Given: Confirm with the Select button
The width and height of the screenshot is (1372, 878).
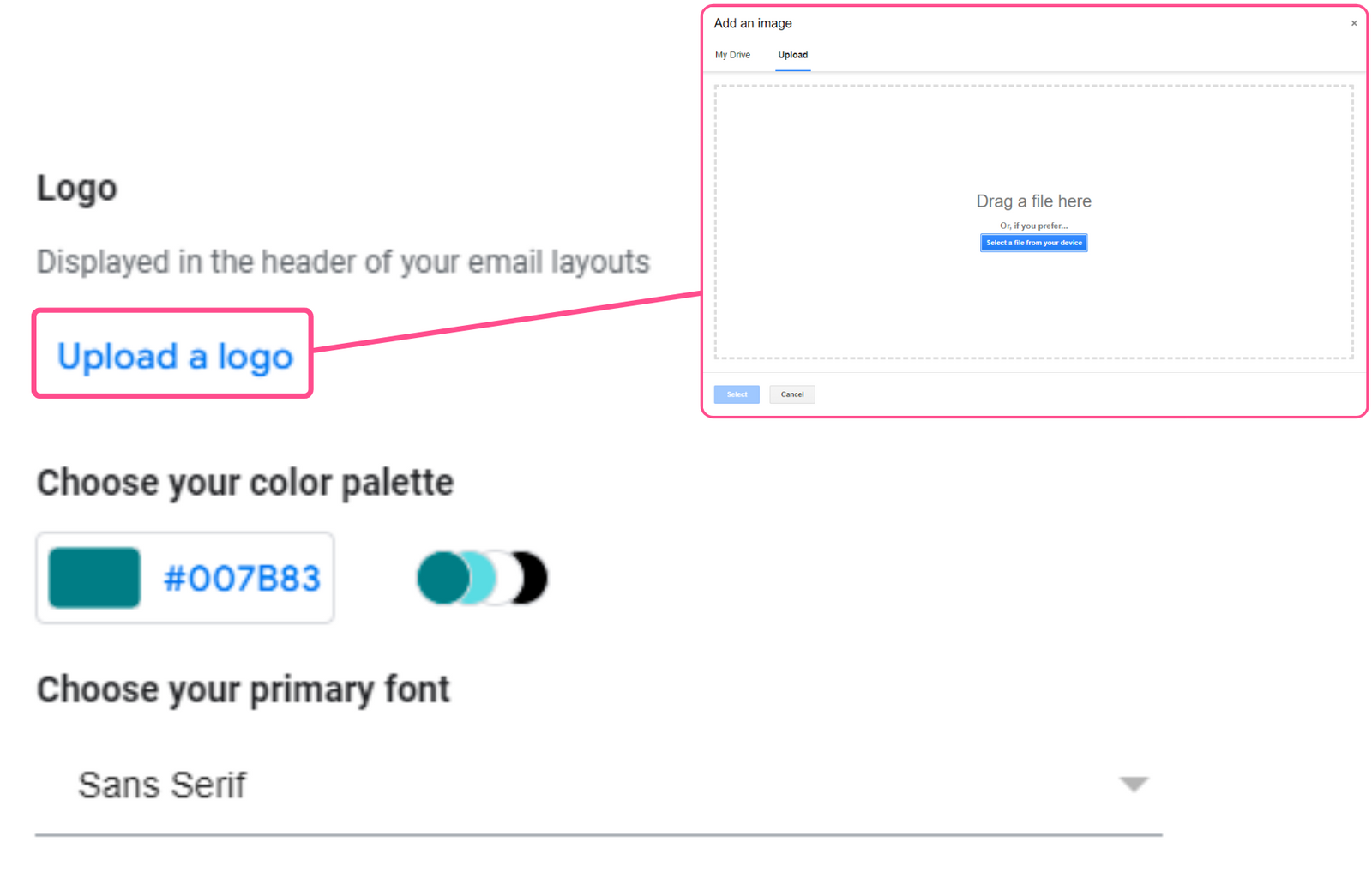Looking at the screenshot, I should (736, 394).
